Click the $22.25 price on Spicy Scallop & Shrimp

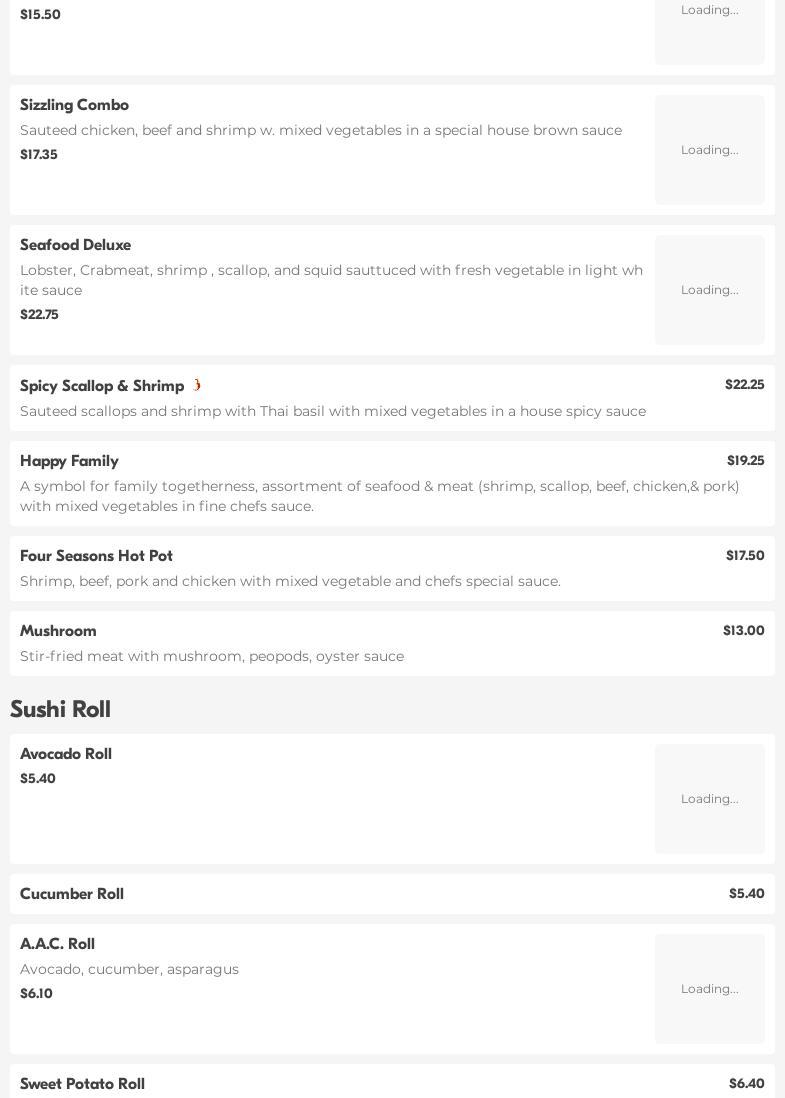(744, 385)
